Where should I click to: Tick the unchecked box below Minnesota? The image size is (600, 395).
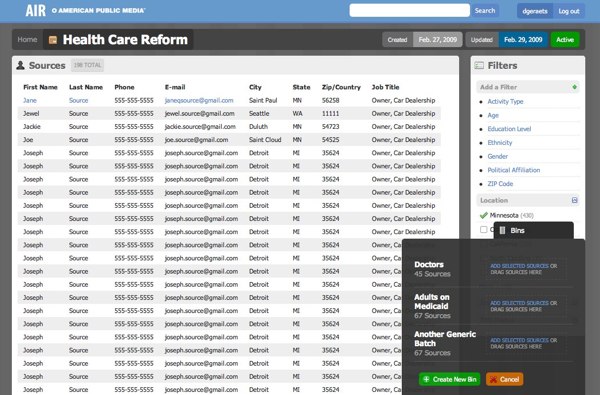point(484,229)
